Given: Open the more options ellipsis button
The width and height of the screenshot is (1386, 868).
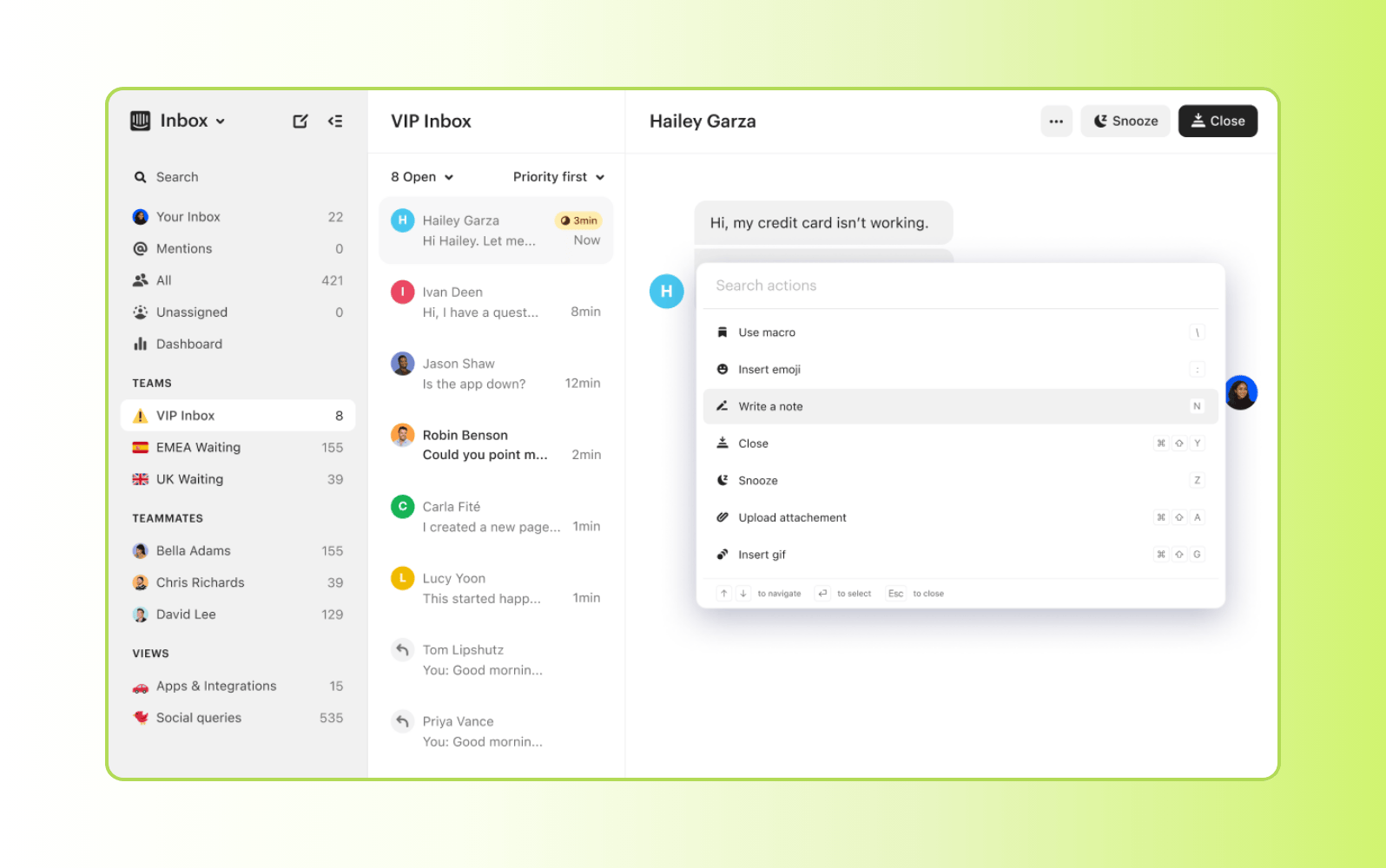Looking at the screenshot, I should (1056, 122).
